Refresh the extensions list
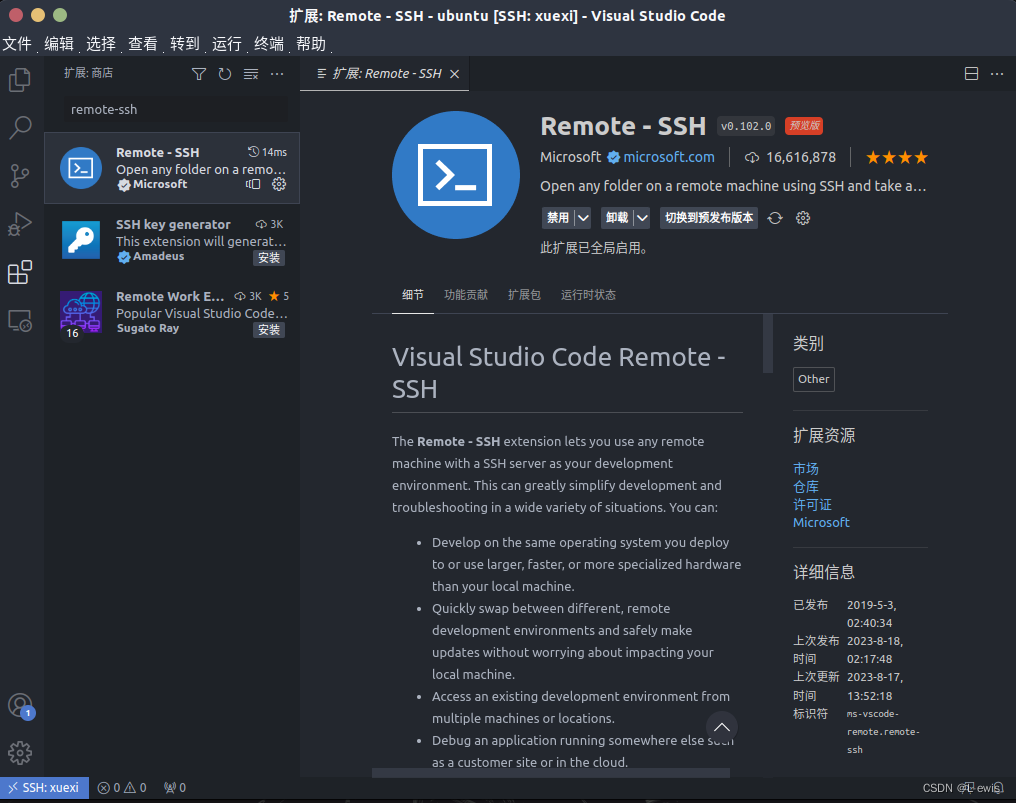Image resolution: width=1016 pixels, height=803 pixels. (225, 74)
